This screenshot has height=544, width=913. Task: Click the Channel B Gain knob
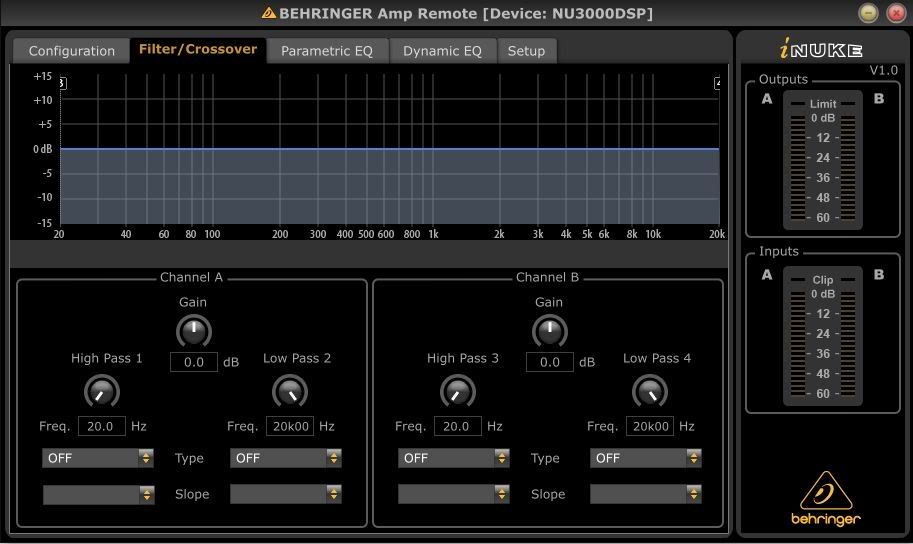[550, 331]
